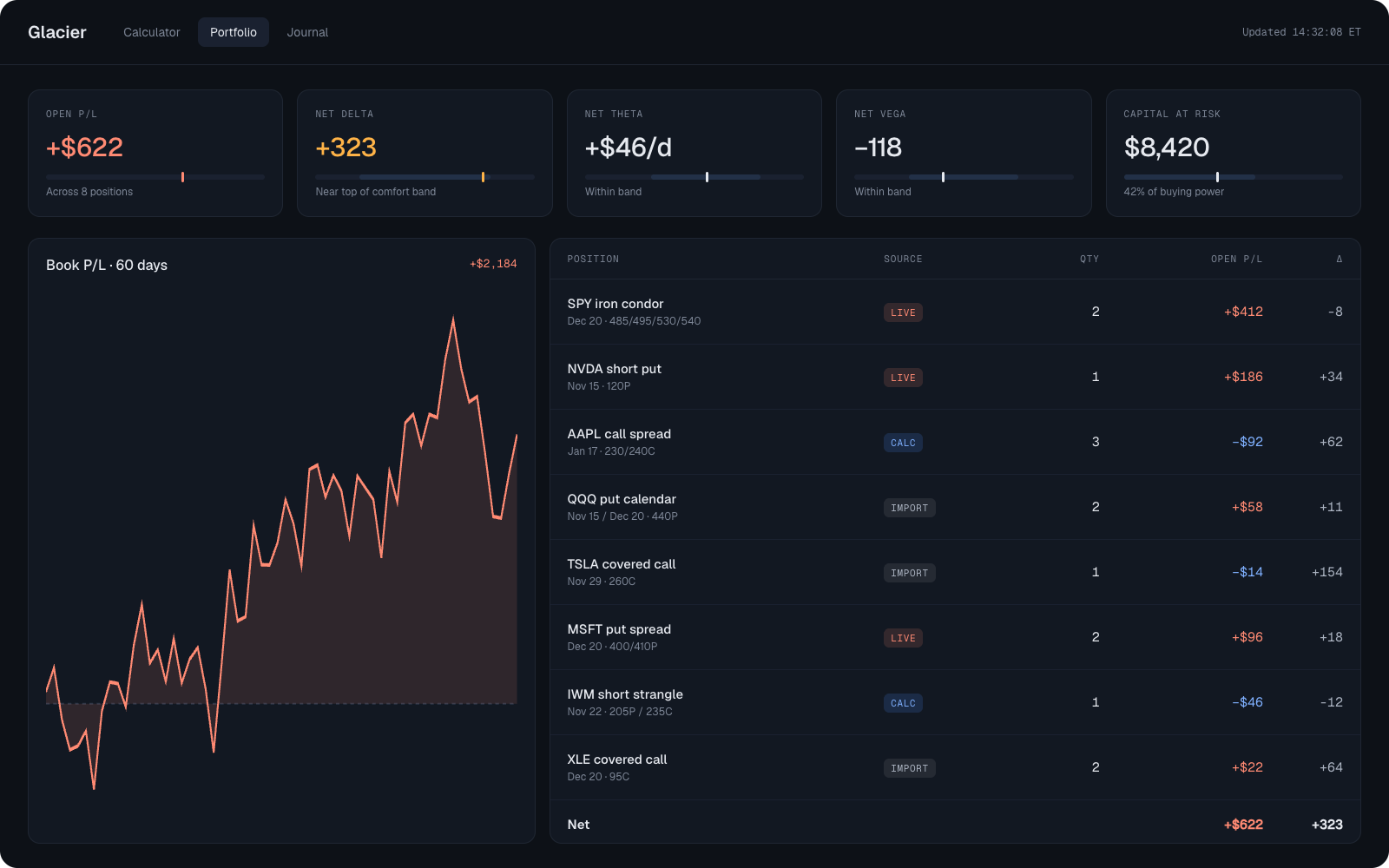Image resolution: width=1389 pixels, height=868 pixels.
Task: Sort by the SOURCE column header
Action: click(x=903, y=259)
